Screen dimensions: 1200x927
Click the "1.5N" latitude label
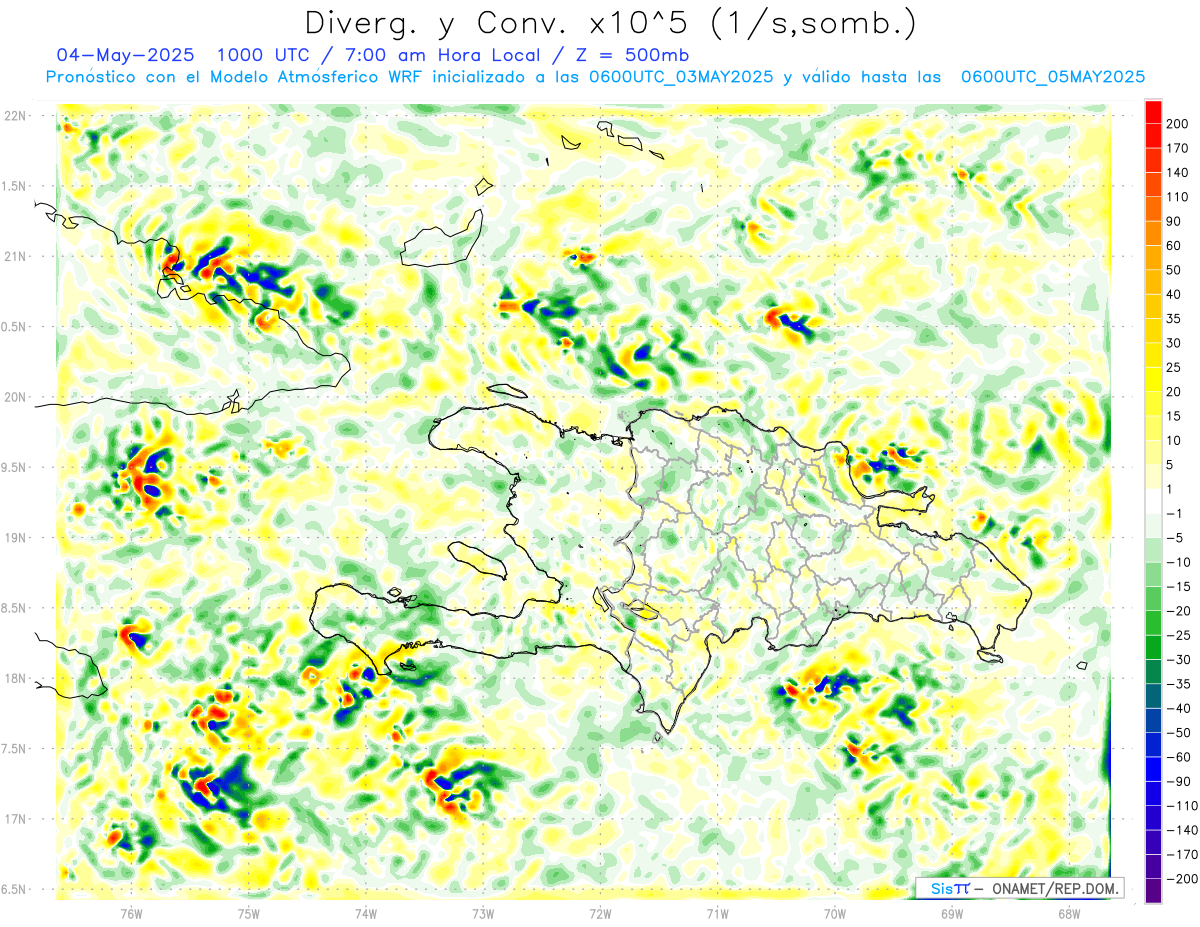coord(15,186)
